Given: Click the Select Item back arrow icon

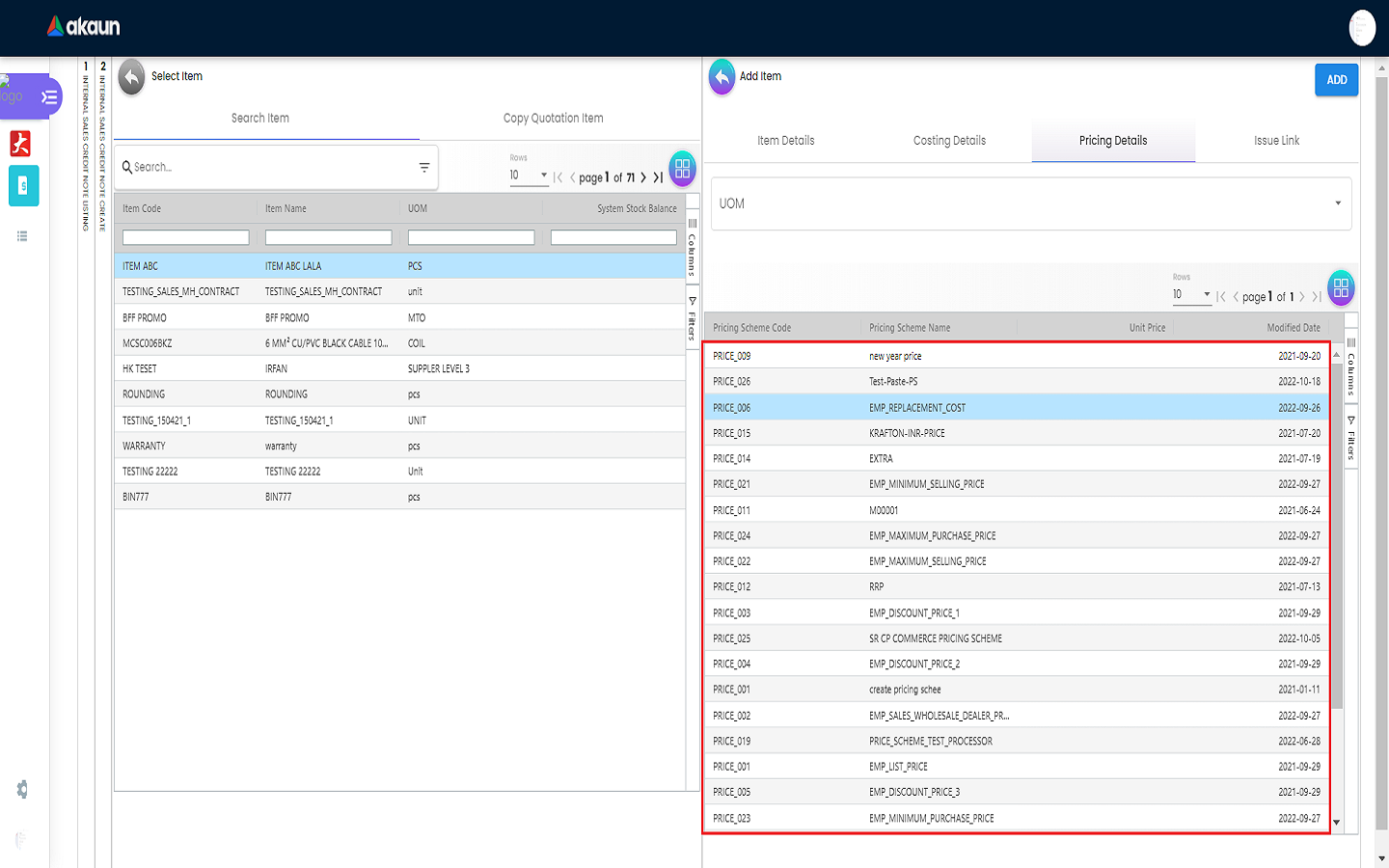Looking at the screenshot, I should 131,77.
